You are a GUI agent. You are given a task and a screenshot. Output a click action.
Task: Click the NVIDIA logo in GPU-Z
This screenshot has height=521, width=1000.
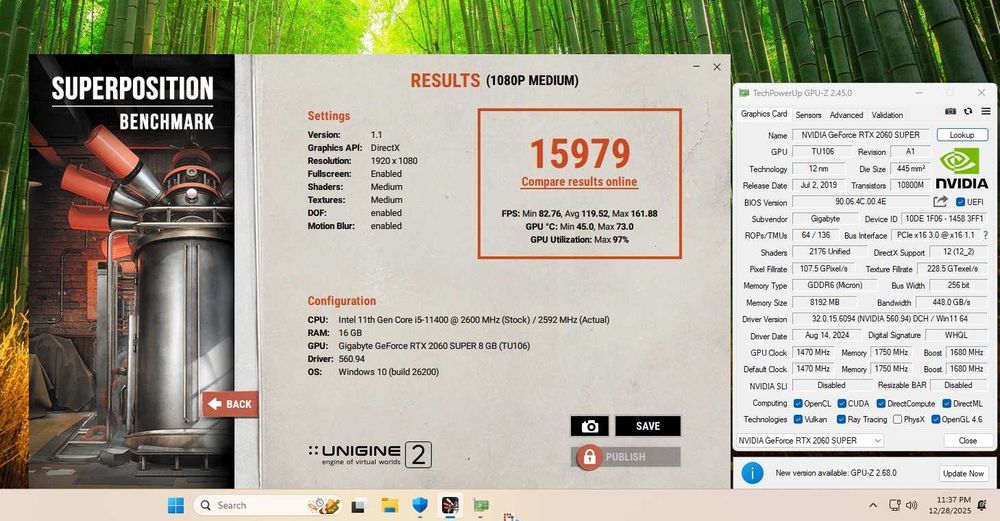tap(962, 168)
